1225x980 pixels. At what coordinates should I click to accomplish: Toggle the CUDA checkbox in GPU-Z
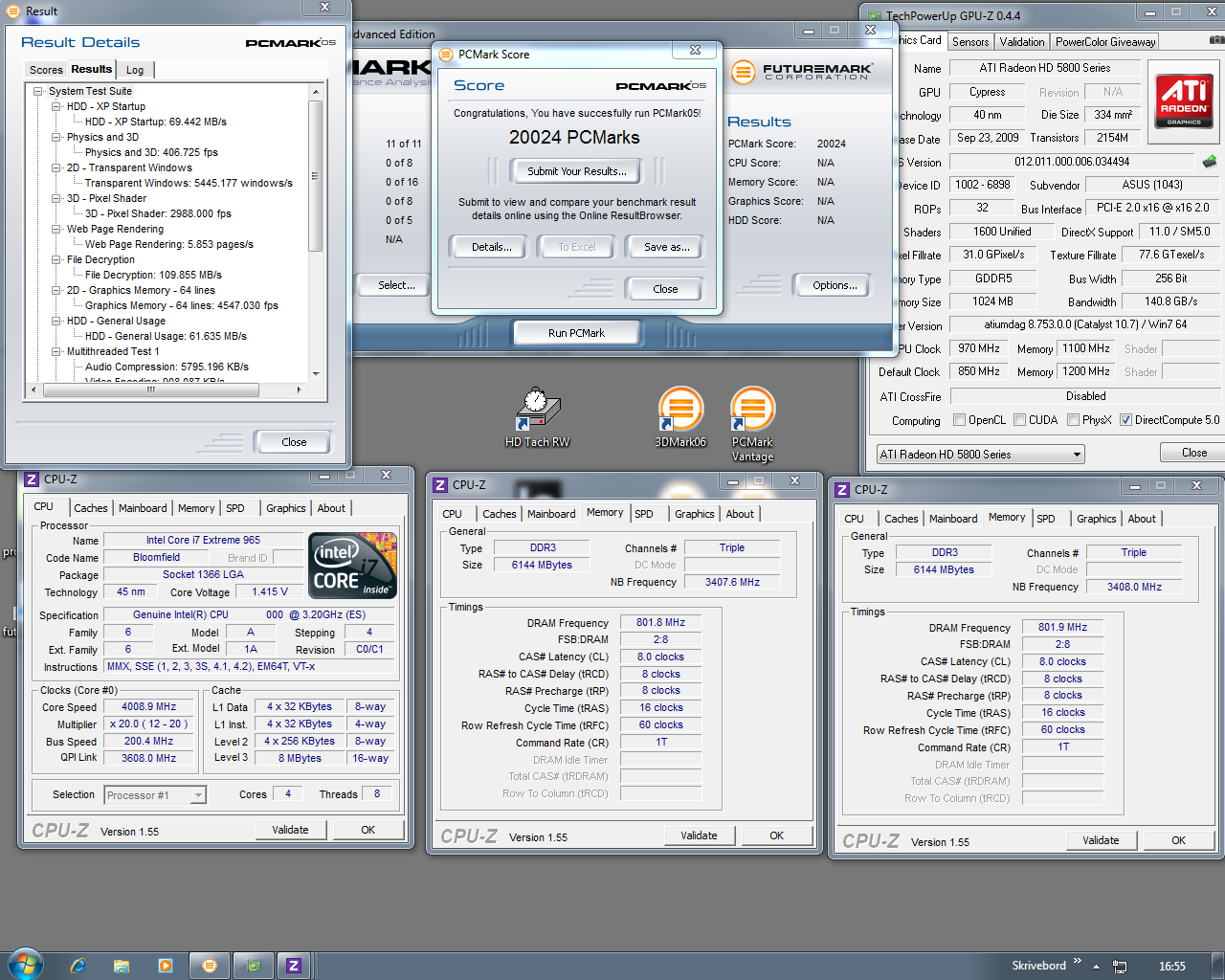(x=1019, y=420)
